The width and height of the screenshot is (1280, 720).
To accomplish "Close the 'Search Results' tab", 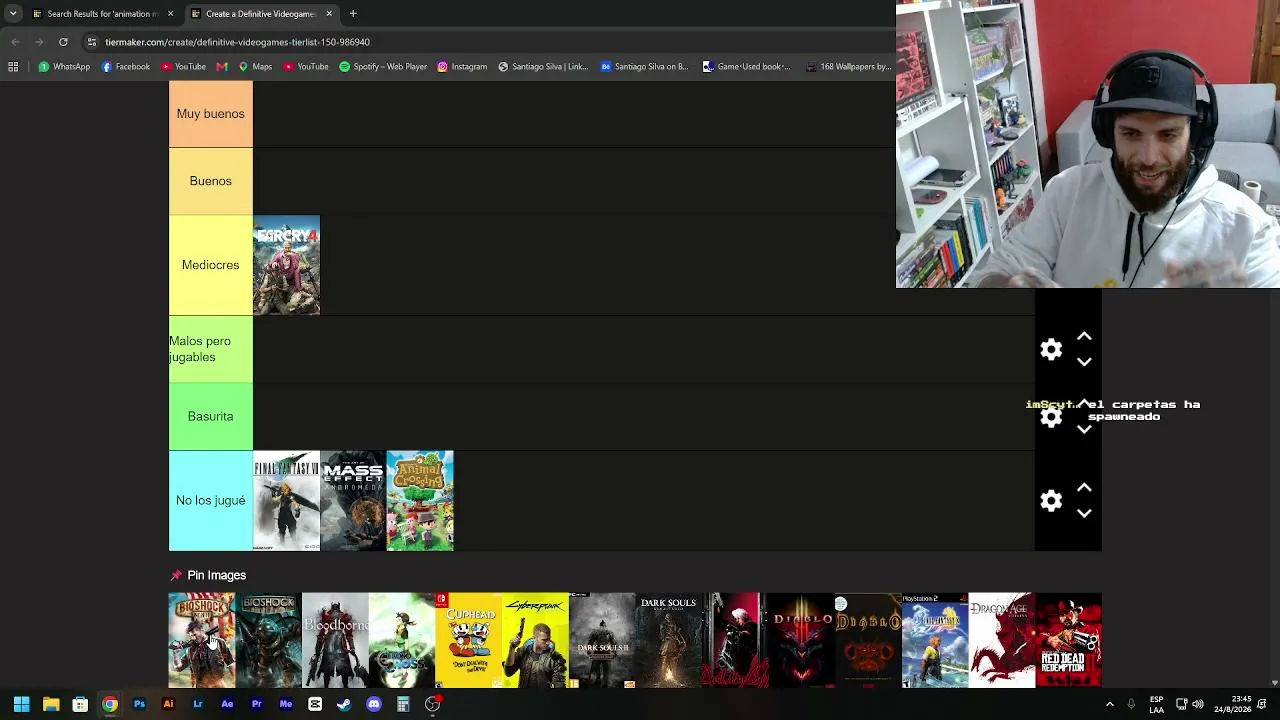I will point(170,14).
